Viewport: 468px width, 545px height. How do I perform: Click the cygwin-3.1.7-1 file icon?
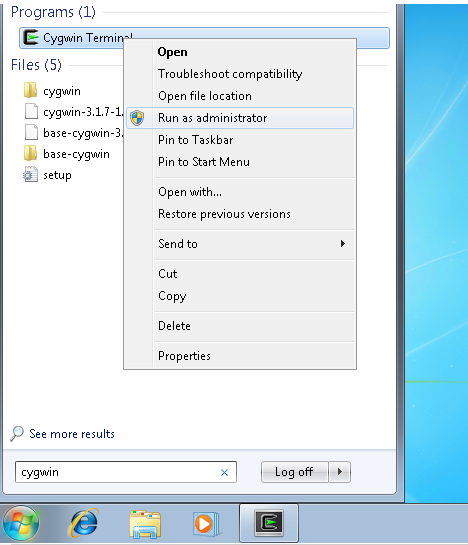tap(31, 111)
